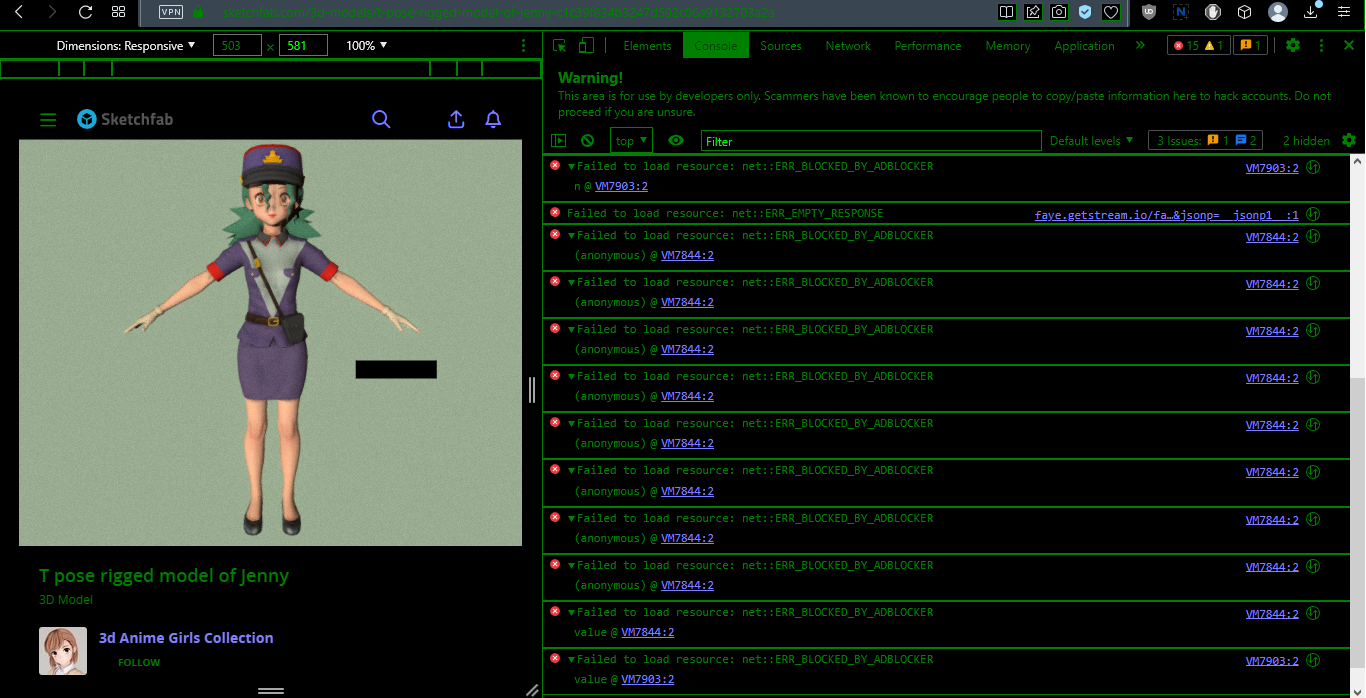Open the Default levels dropdown
The width and height of the screenshot is (1366, 698).
click(1091, 141)
